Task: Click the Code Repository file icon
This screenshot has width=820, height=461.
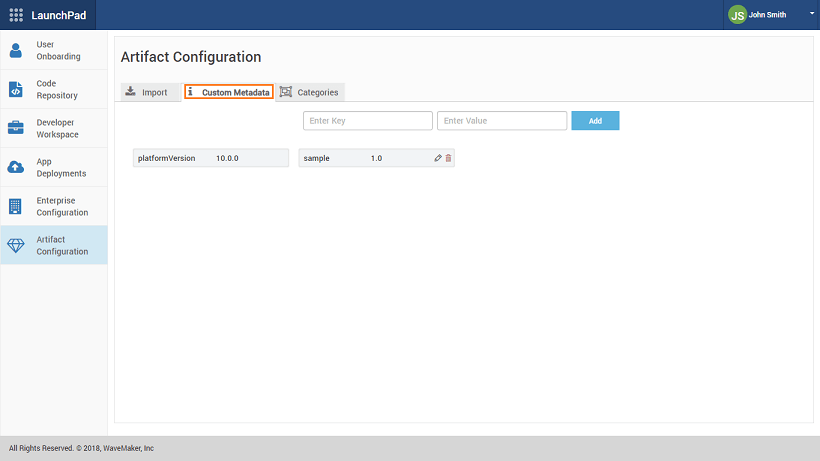Action: pos(16,89)
